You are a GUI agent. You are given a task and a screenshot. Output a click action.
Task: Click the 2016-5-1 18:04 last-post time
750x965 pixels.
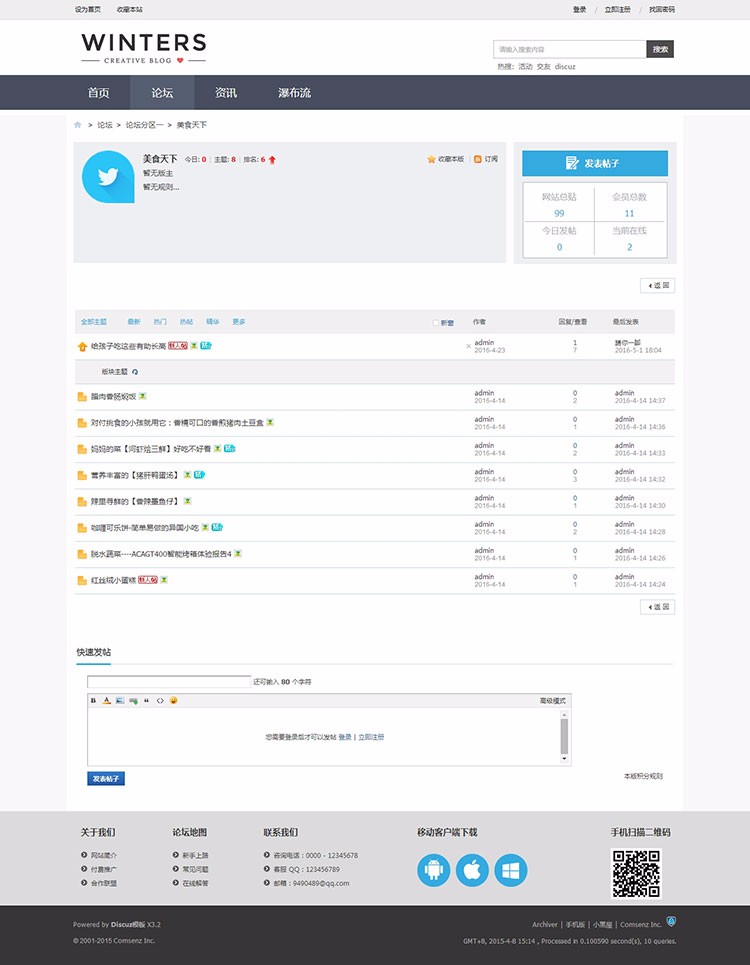[x=638, y=350]
